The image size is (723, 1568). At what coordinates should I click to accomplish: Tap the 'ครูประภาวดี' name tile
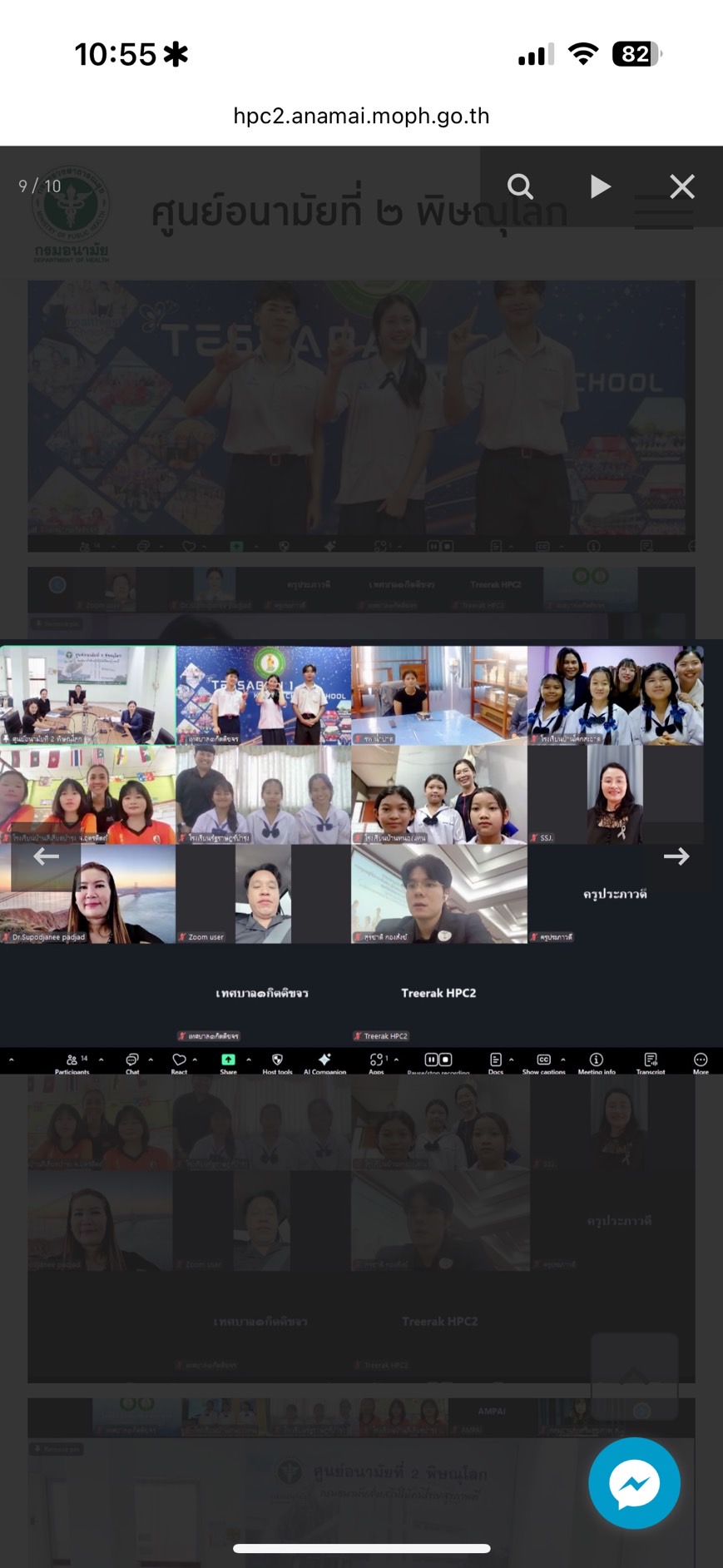click(x=615, y=894)
